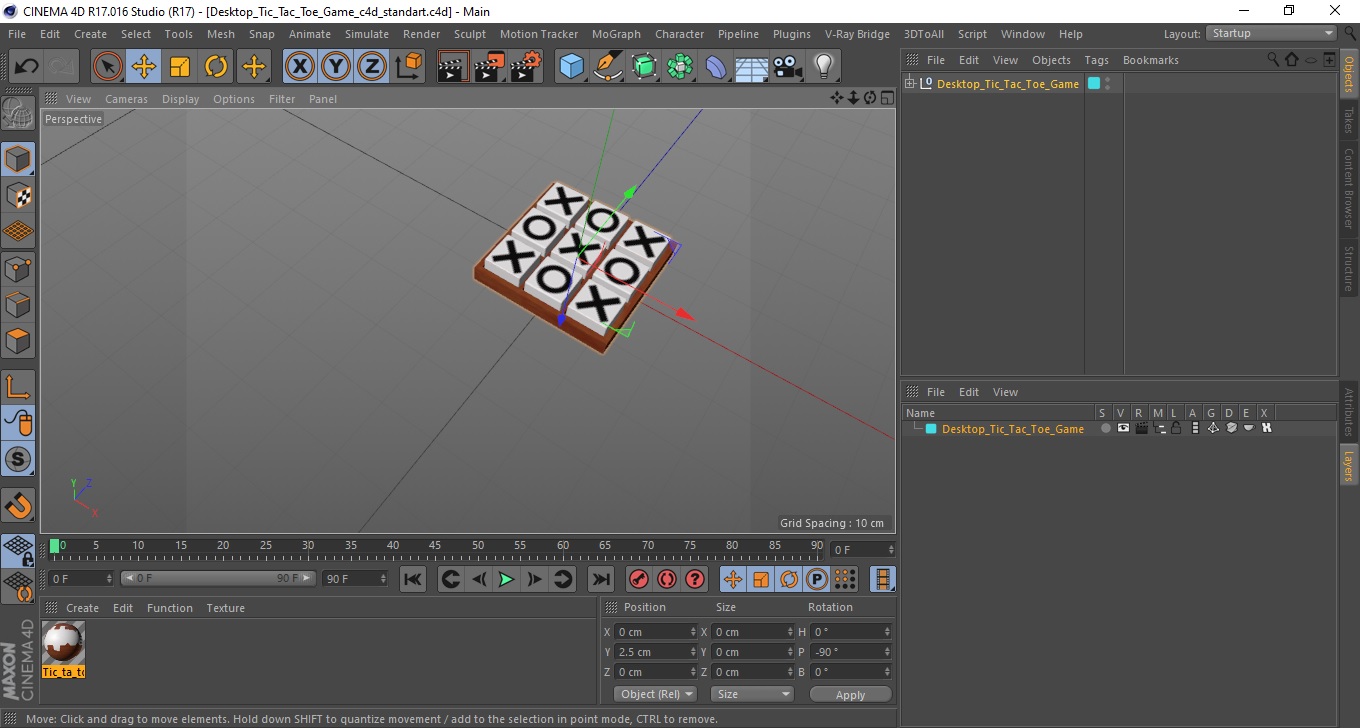Open the Simulate menu
This screenshot has height=728, width=1360.
[x=367, y=34]
